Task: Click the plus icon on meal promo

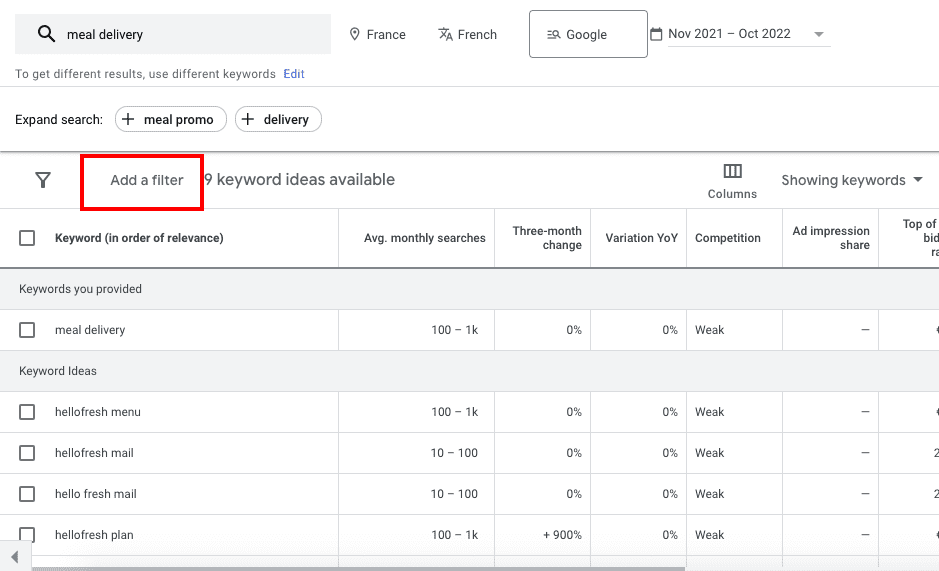Action: (128, 119)
